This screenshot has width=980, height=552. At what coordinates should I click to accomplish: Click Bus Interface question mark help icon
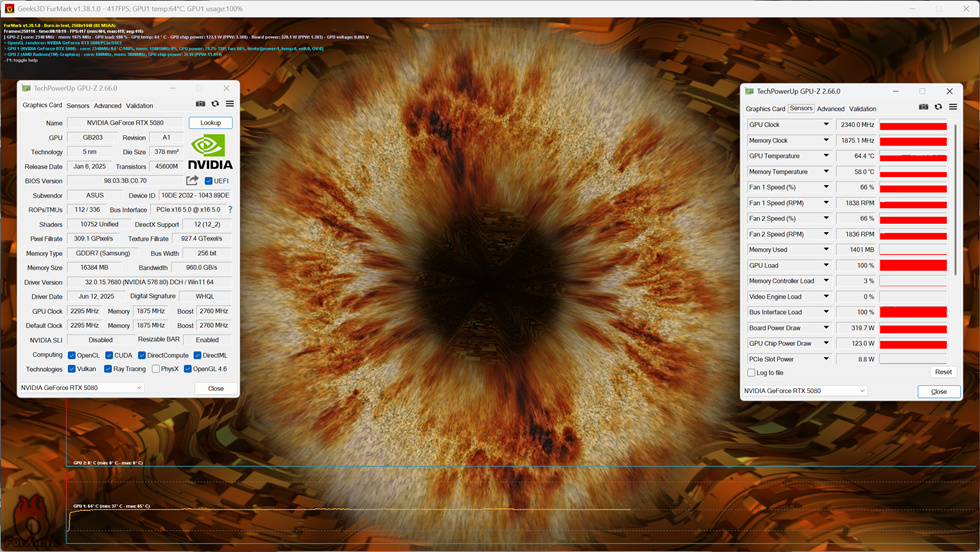230,209
